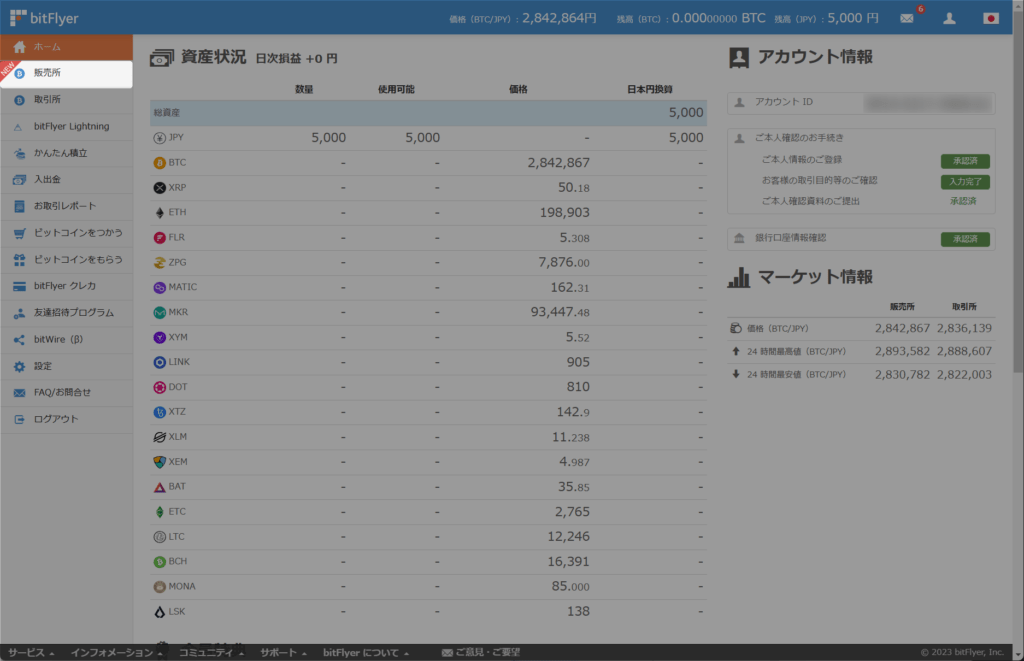Open 取引所 in the sidebar
This screenshot has height=661, width=1024.
pyautogui.click(x=67, y=100)
